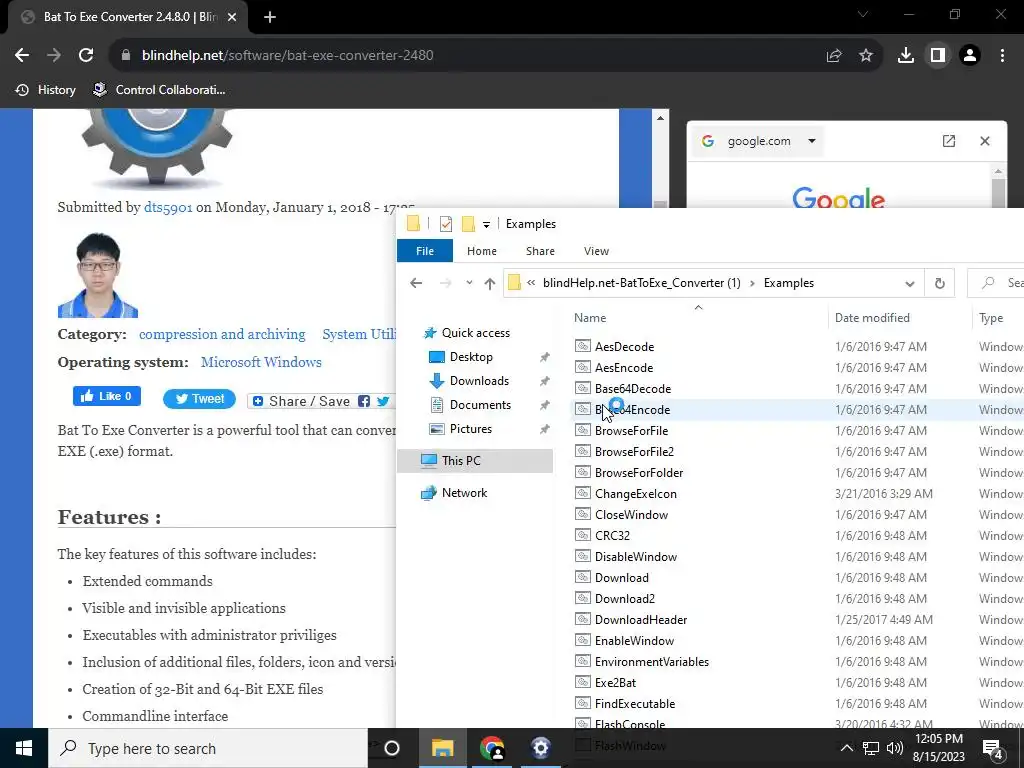Open the google.com side panel dropdown
Screen dimensions: 1024x768
pyautogui.click(x=812, y=141)
